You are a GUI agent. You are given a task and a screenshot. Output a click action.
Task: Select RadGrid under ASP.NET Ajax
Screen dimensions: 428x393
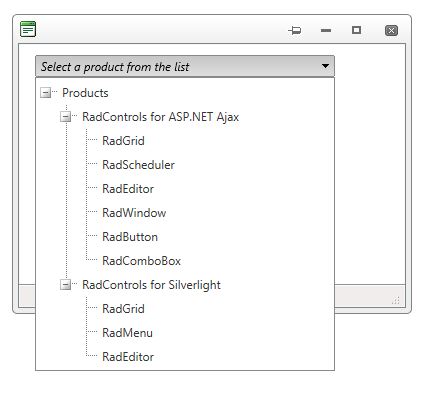(123, 141)
